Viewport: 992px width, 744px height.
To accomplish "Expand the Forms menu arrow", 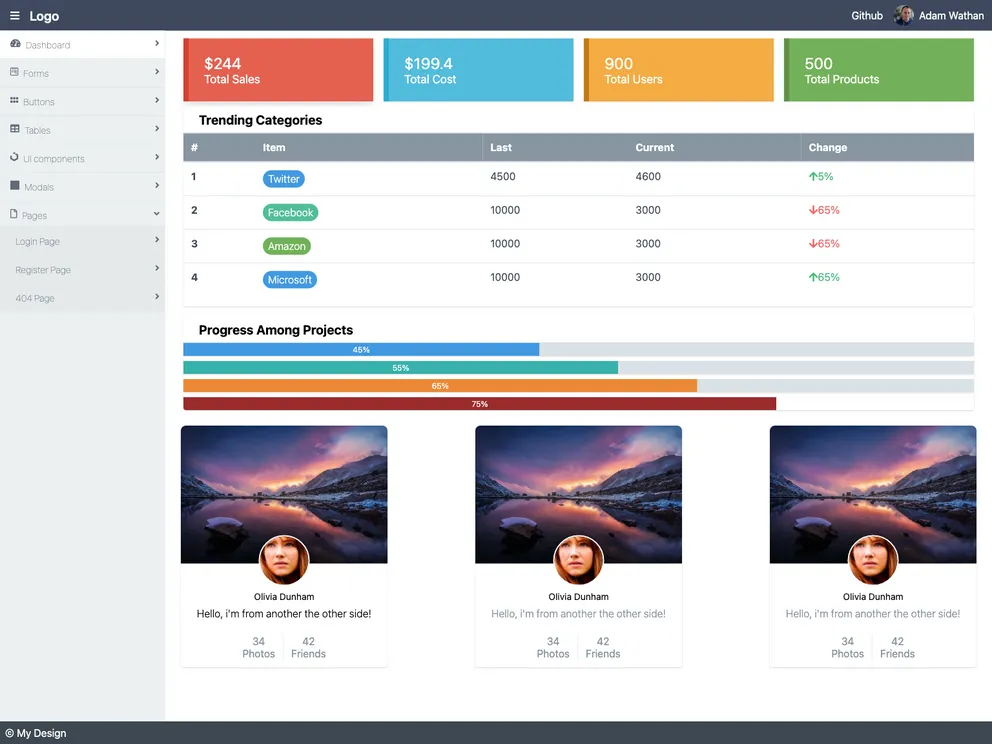I will click(157, 72).
